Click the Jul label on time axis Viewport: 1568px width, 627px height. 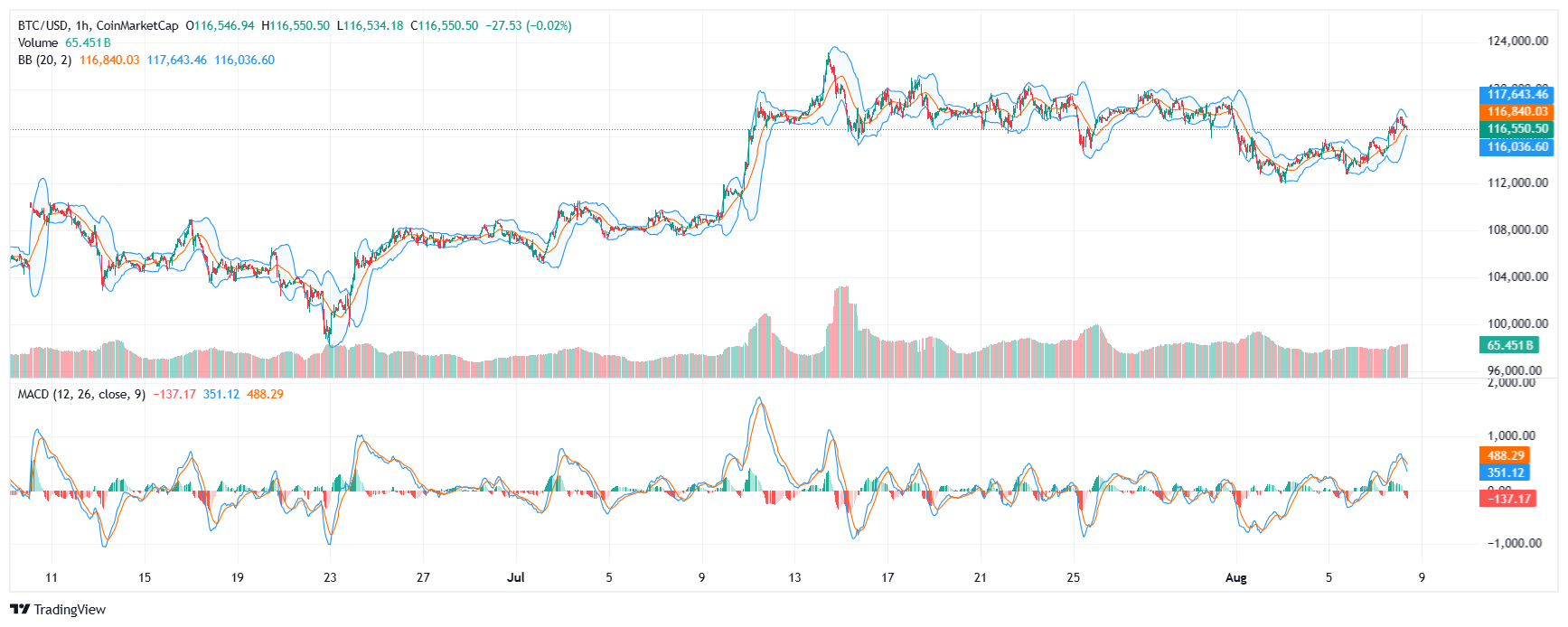515,577
